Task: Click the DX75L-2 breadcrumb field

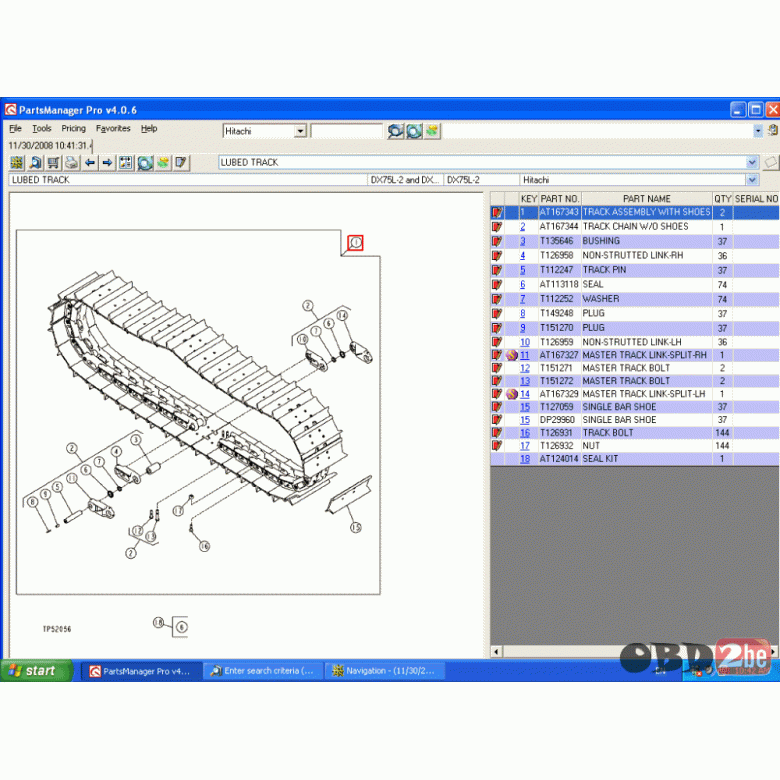Action: pyautogui.click(x=481, y=180)
